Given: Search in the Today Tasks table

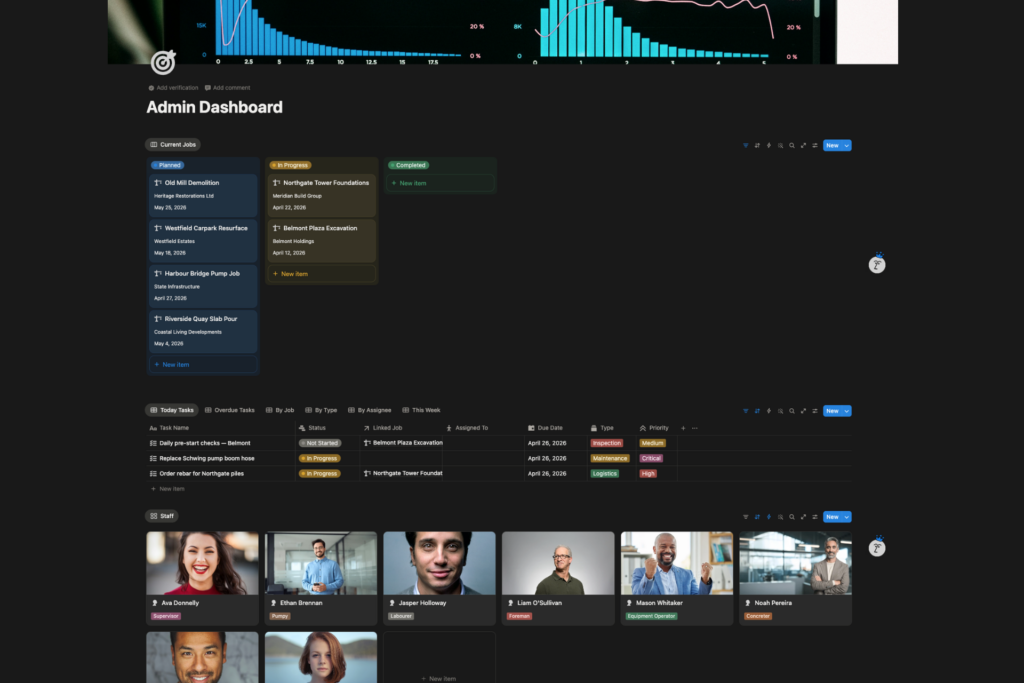Looking at the screenshot, I should (792, 411).
